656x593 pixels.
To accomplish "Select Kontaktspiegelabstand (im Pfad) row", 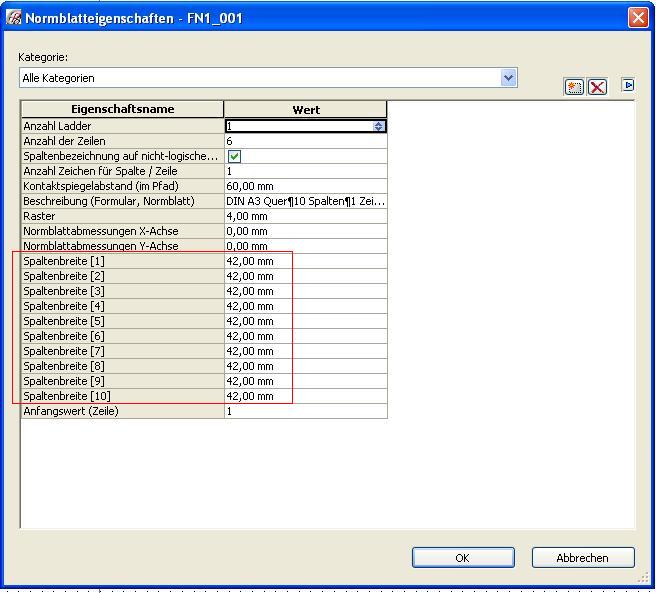I will (x=122, y=186).
